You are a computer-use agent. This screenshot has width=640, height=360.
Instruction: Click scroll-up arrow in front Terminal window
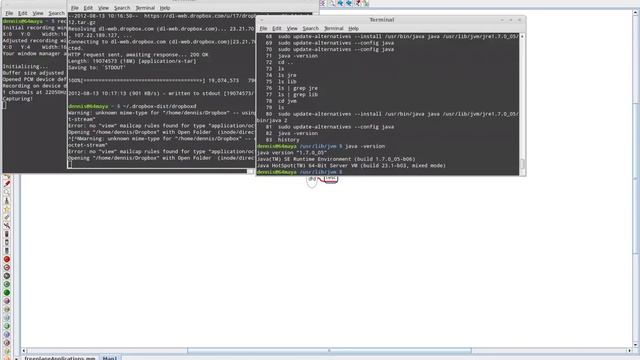coord(522,37)
